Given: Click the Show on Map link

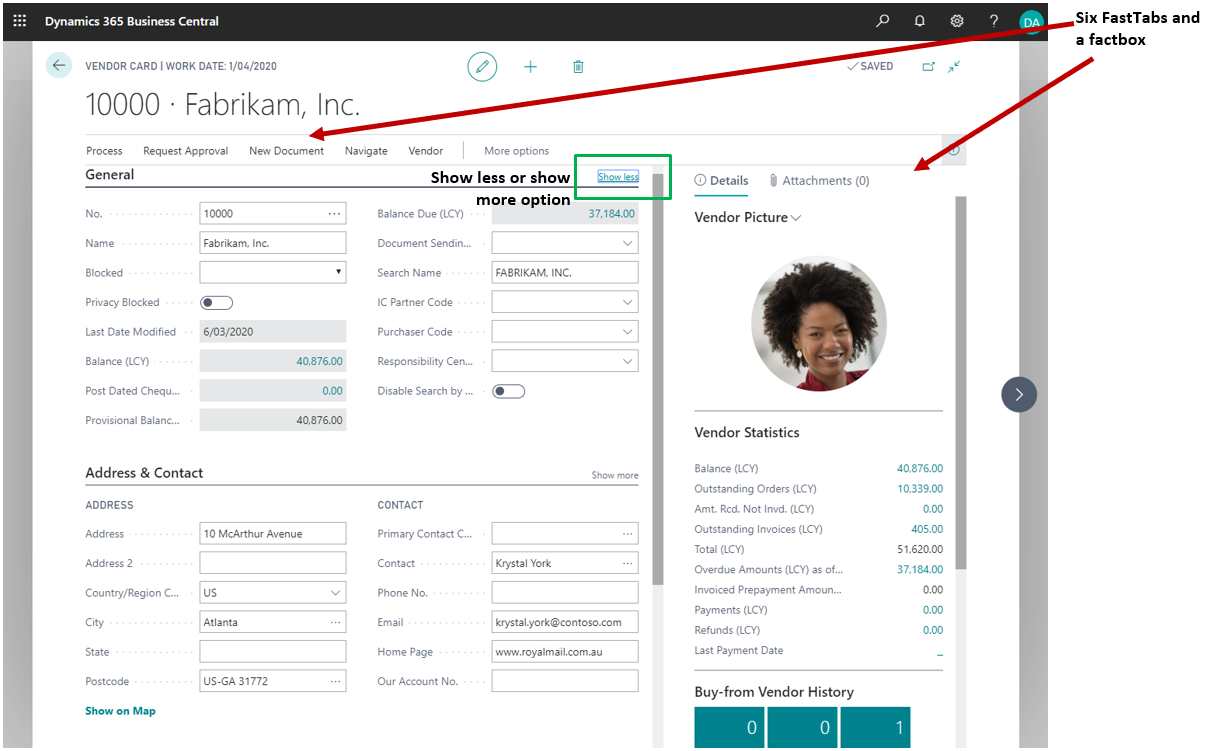Looking at the screenshot, I should pyautogui.click(x=120, y=711).
